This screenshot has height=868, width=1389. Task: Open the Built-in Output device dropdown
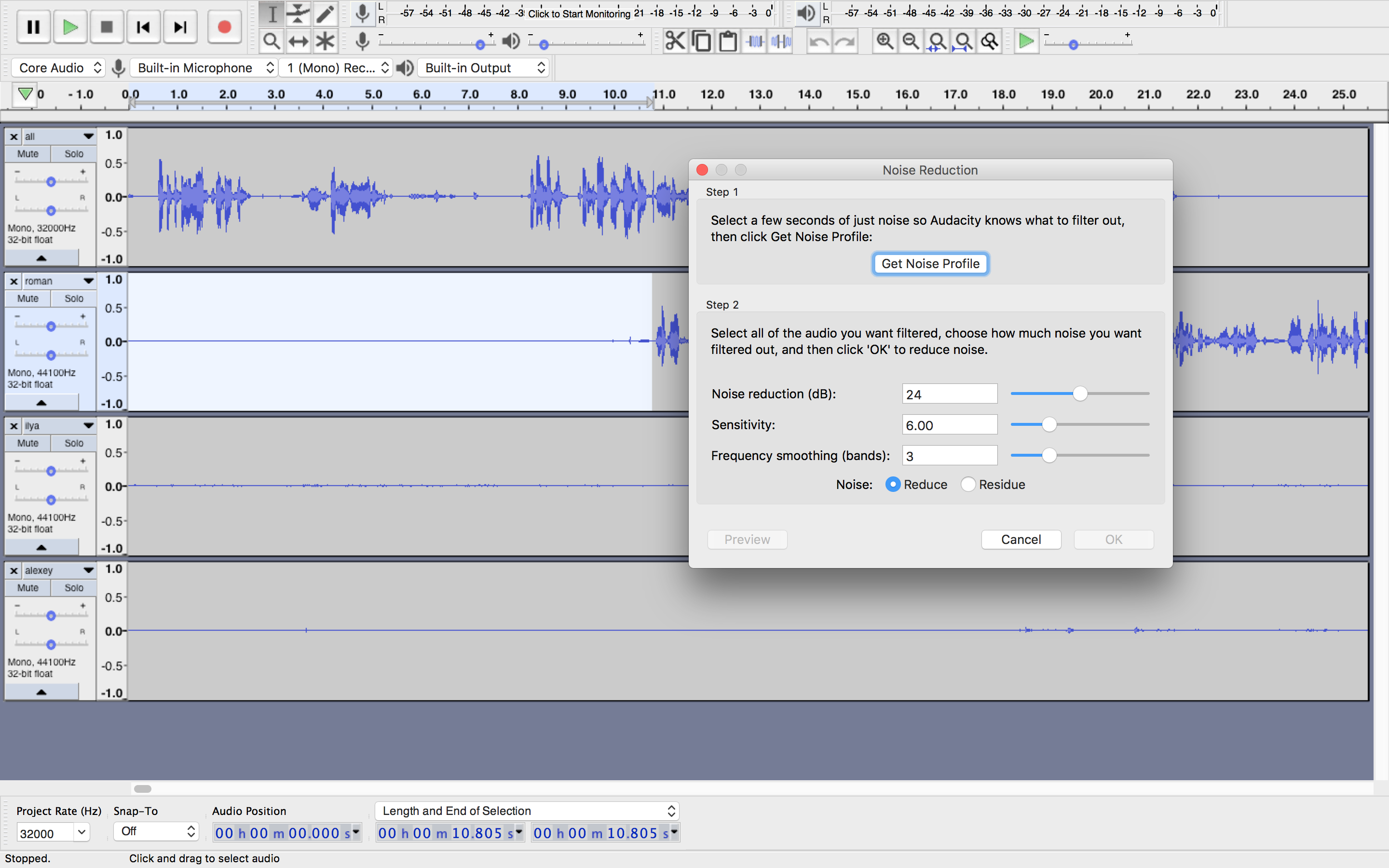click(484, 68)
